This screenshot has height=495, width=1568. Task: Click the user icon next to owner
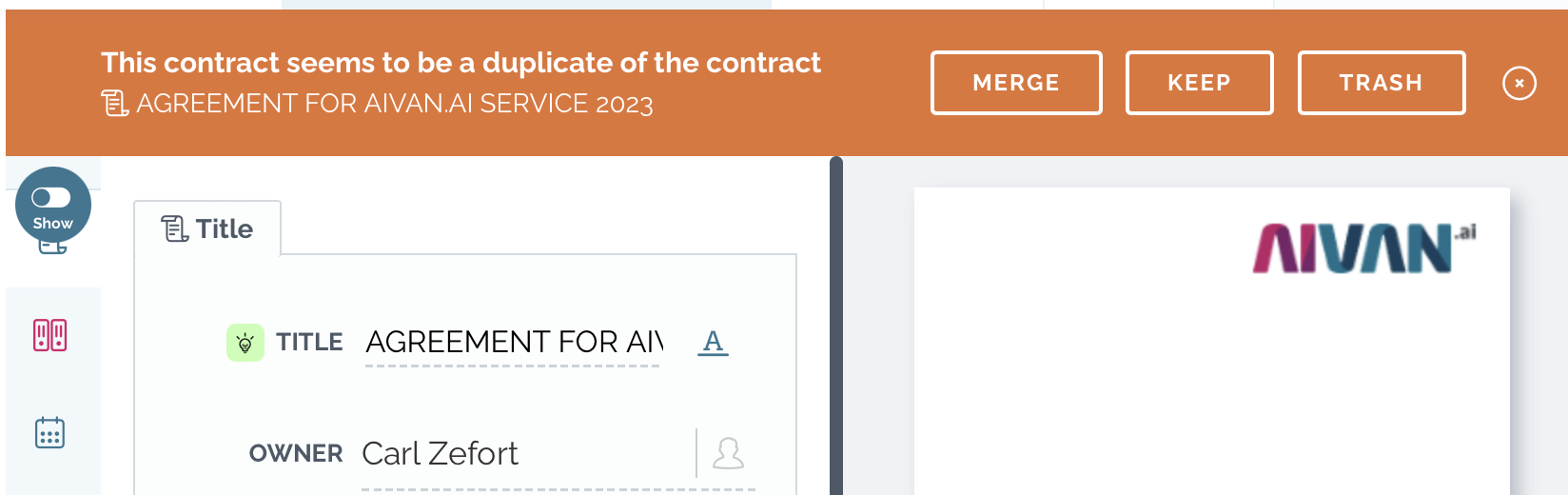pos(729,453)
